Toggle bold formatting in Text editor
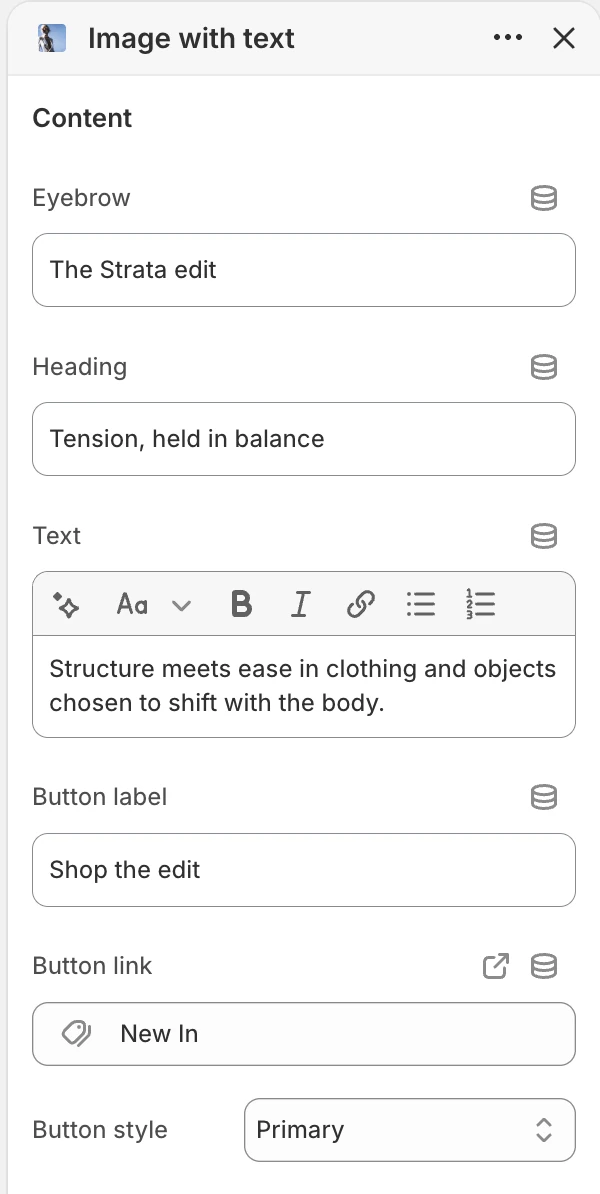This screenshot has width=600, height=1194. point(241,605)
